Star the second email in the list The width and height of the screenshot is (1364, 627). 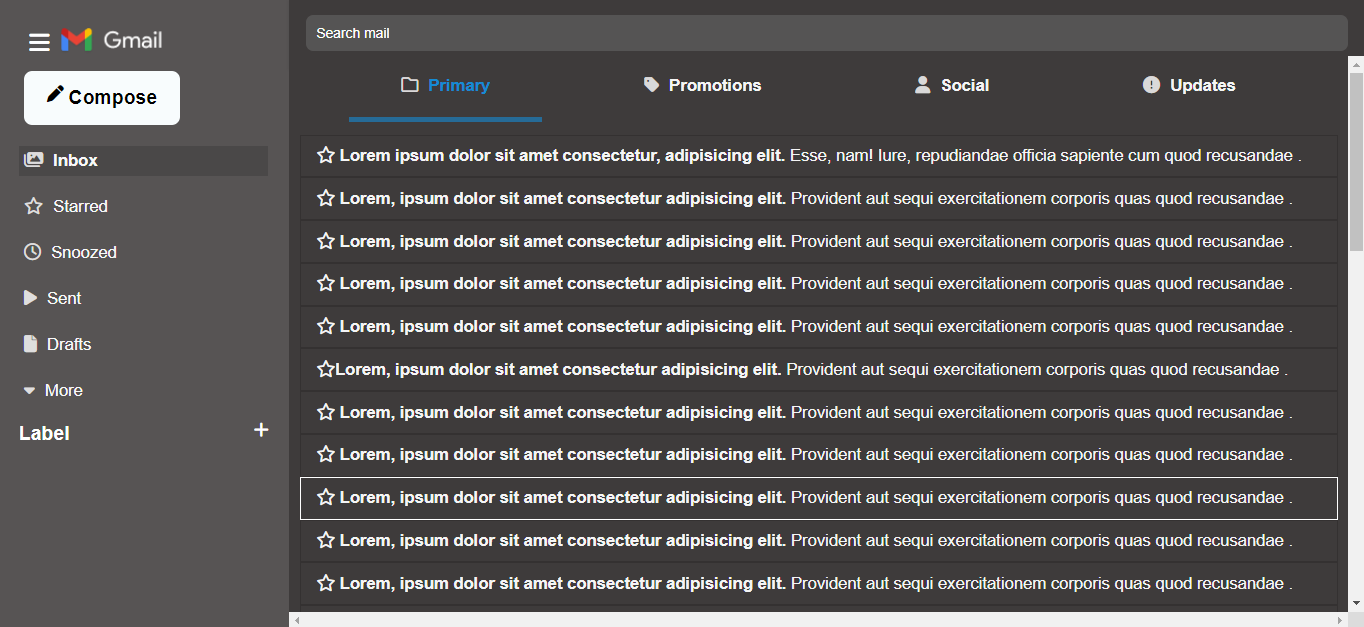[326, 199]
